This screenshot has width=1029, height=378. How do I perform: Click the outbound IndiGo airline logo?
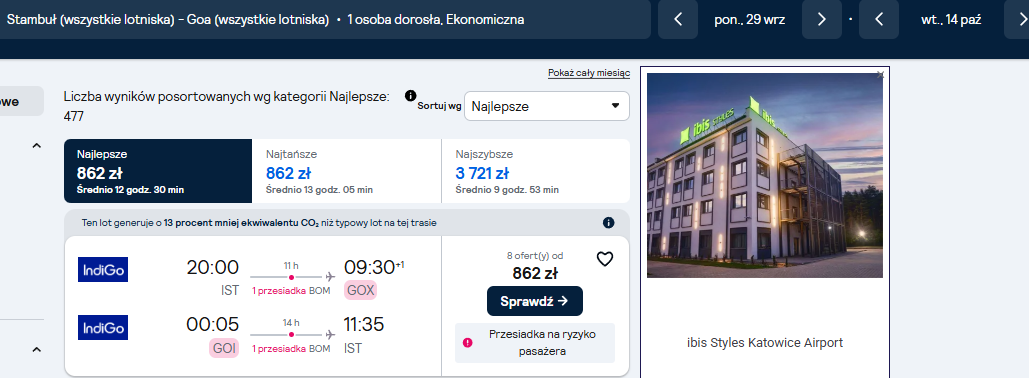tap(103, 270)
